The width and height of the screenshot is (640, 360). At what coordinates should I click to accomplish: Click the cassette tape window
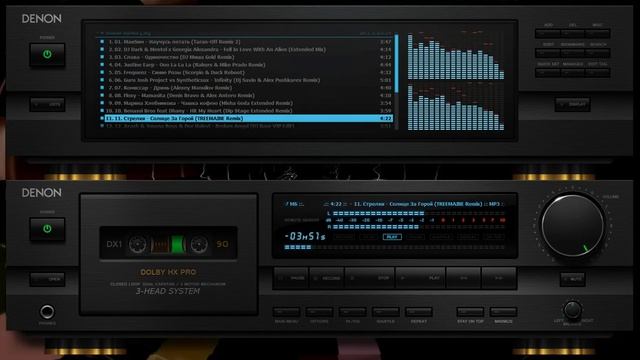168,244
